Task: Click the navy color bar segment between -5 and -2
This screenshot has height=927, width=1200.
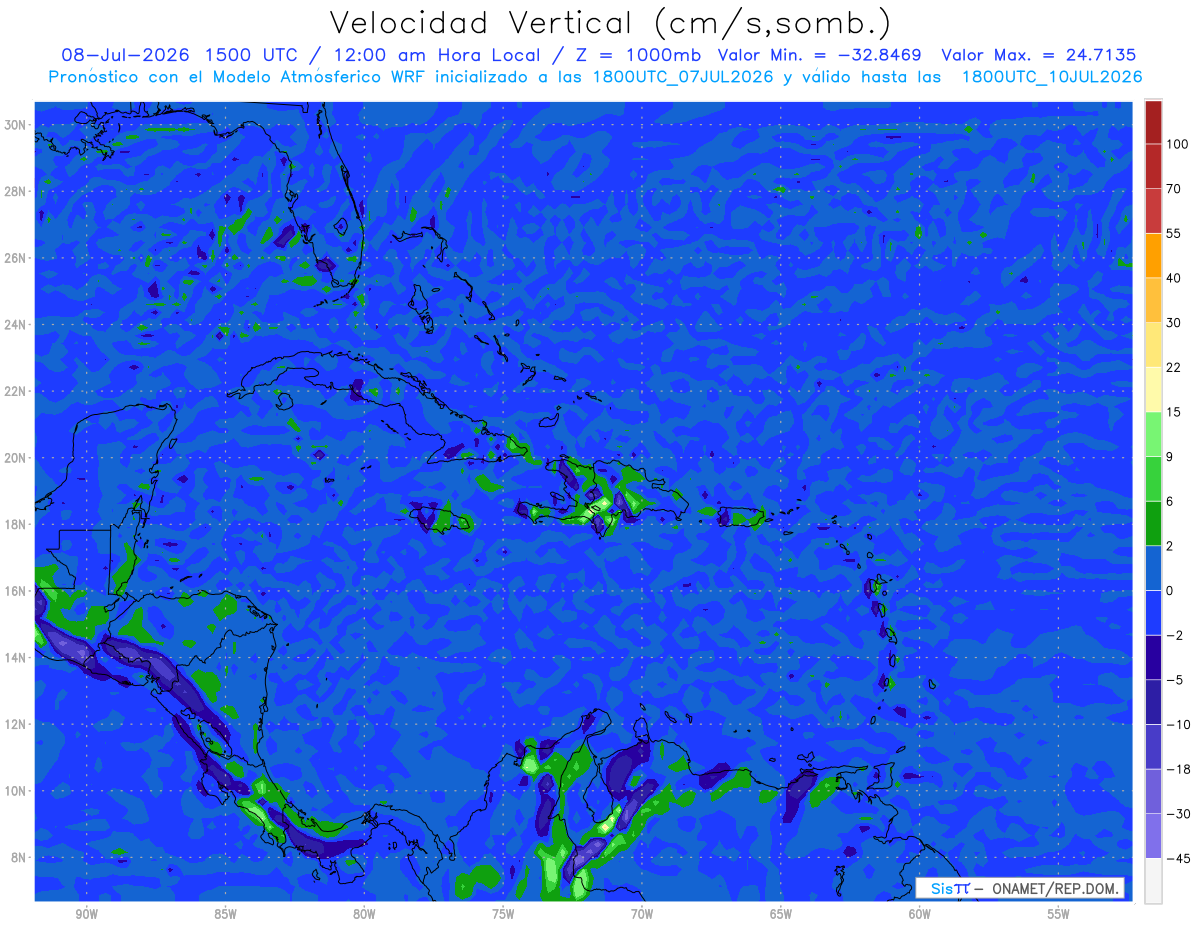Action: (x=1153, y=657)
